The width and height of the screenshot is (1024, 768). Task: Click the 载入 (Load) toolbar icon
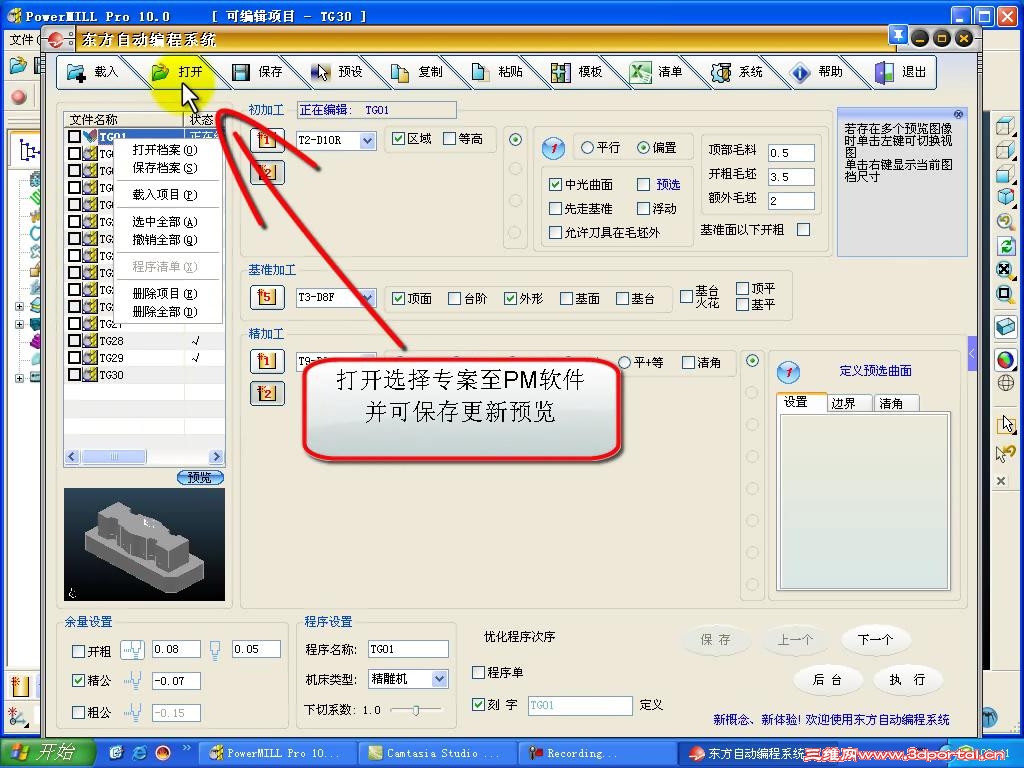pyautogui.click(x=76, y=72)
